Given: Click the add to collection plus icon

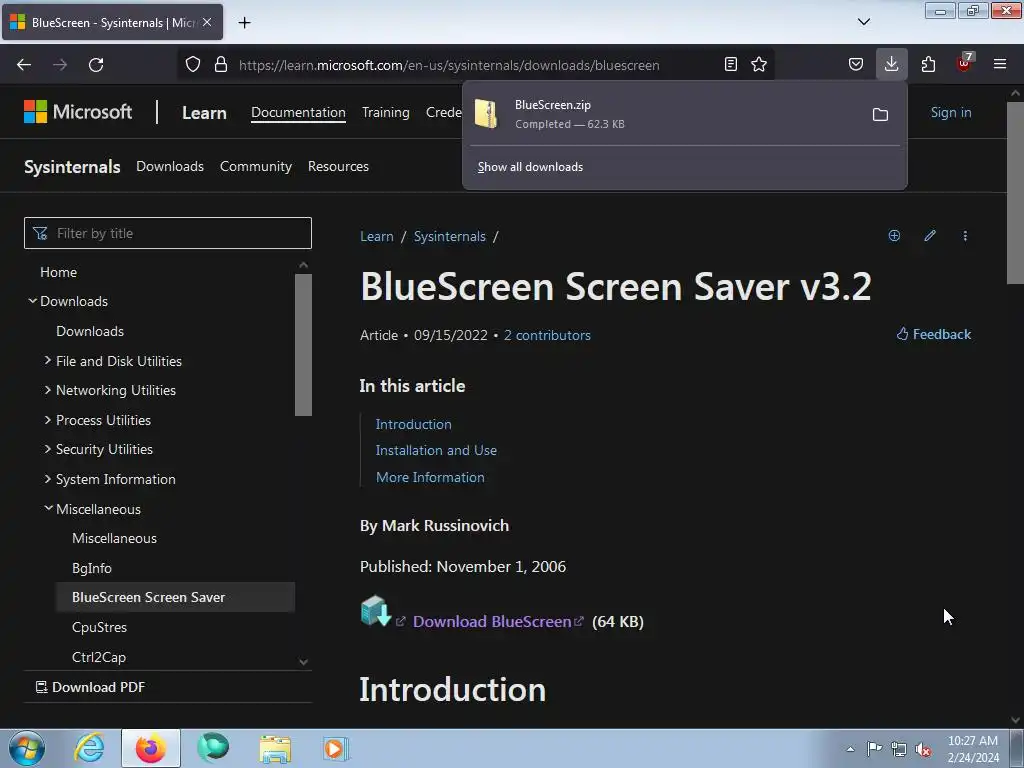Looking at the screenshot, I should [894, 236].
